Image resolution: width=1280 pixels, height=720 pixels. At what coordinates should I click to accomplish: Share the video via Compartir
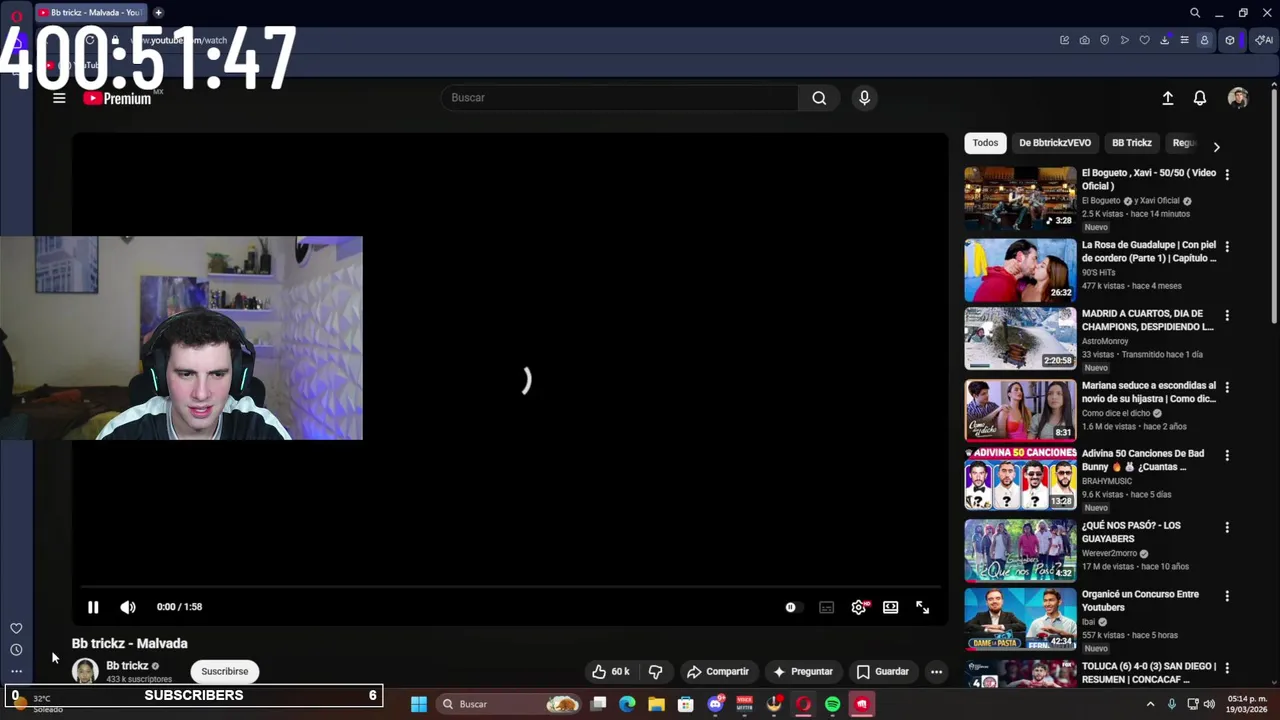pos(718,672)
